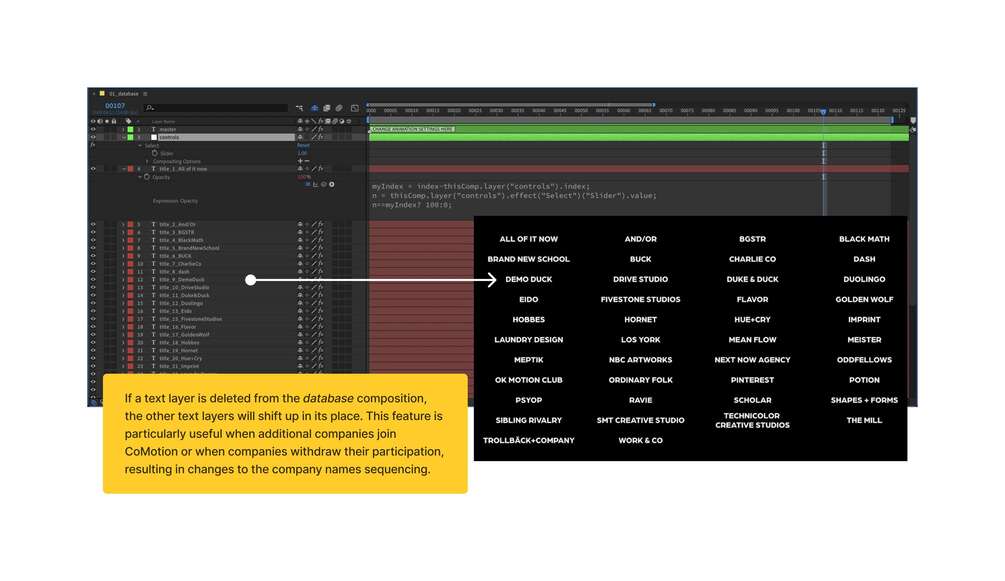The width and height of the screenshot is (1005, 581).
Task: Collapse the Select effect group
Action: coord(140,146)
